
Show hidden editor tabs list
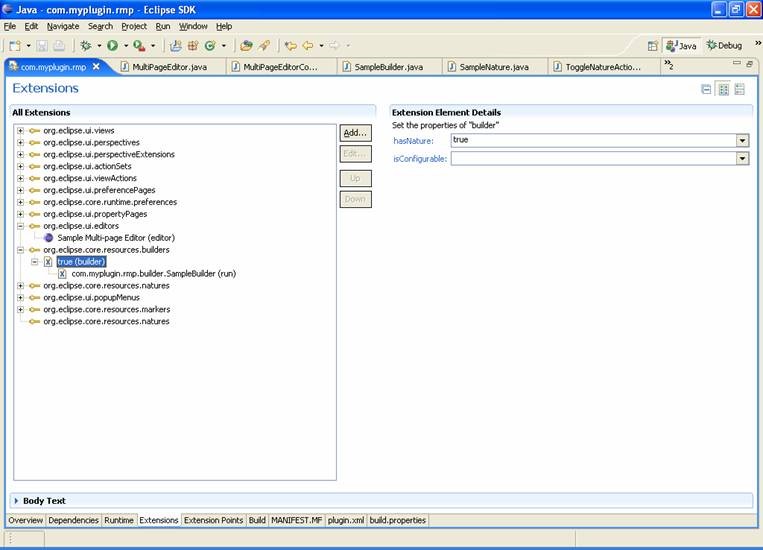(x=669, y=64)
